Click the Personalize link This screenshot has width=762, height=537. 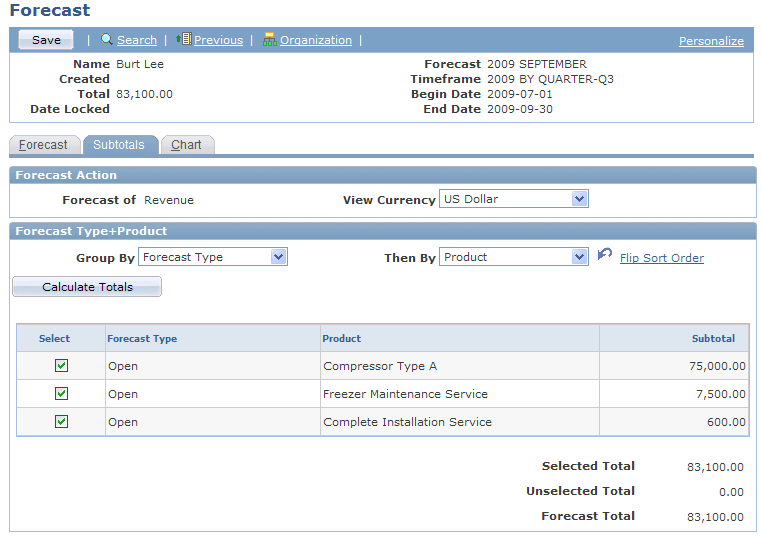coord(711,41)
